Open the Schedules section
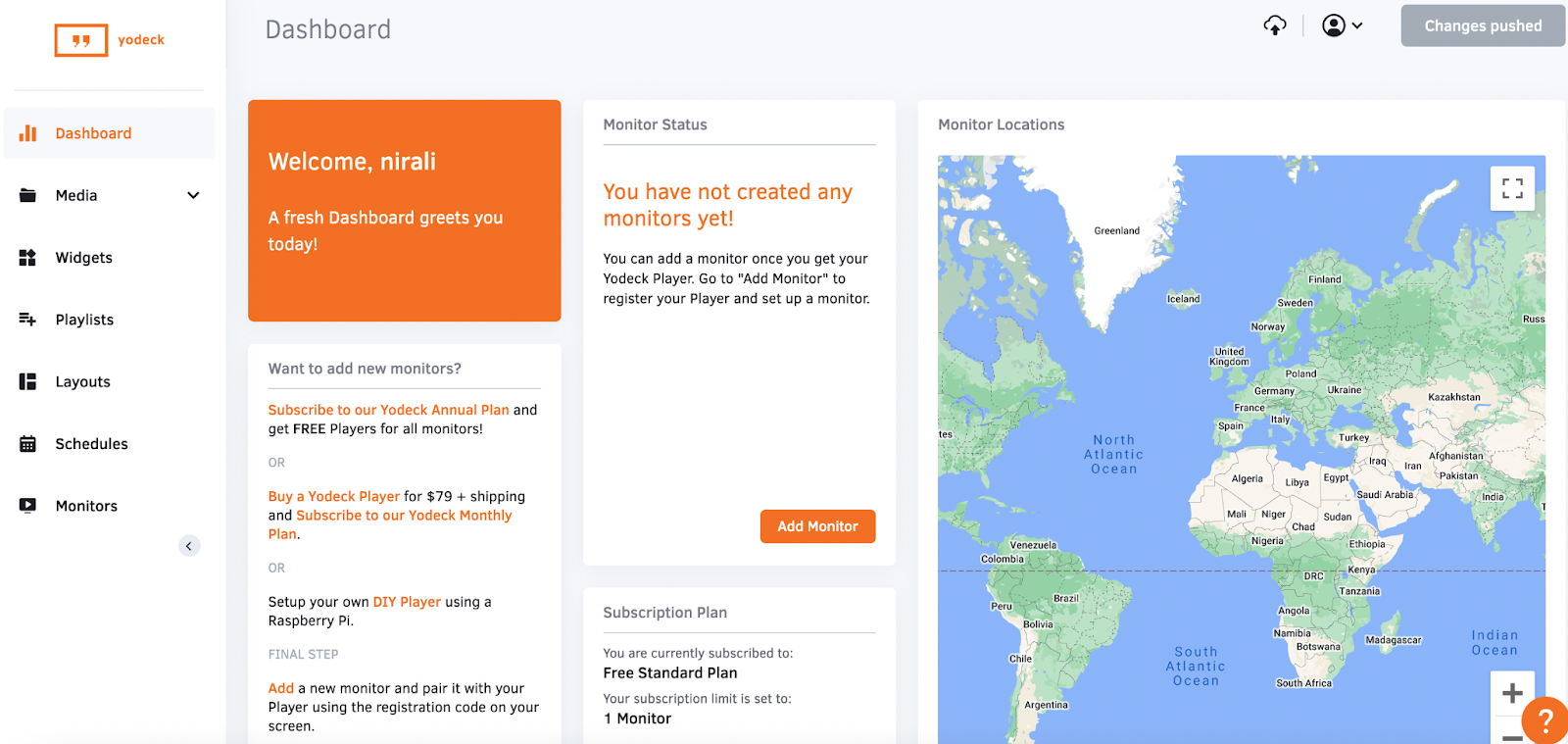 click(x=110, y=444)
